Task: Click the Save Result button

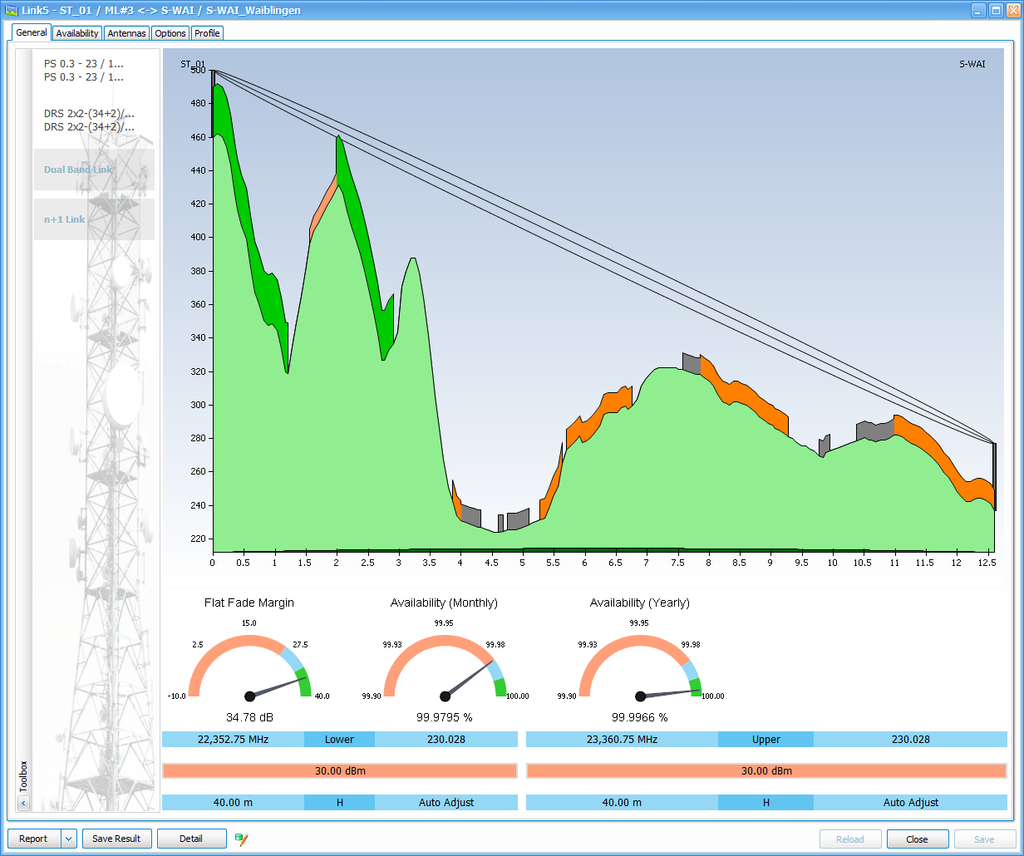Action: (117, 839)
